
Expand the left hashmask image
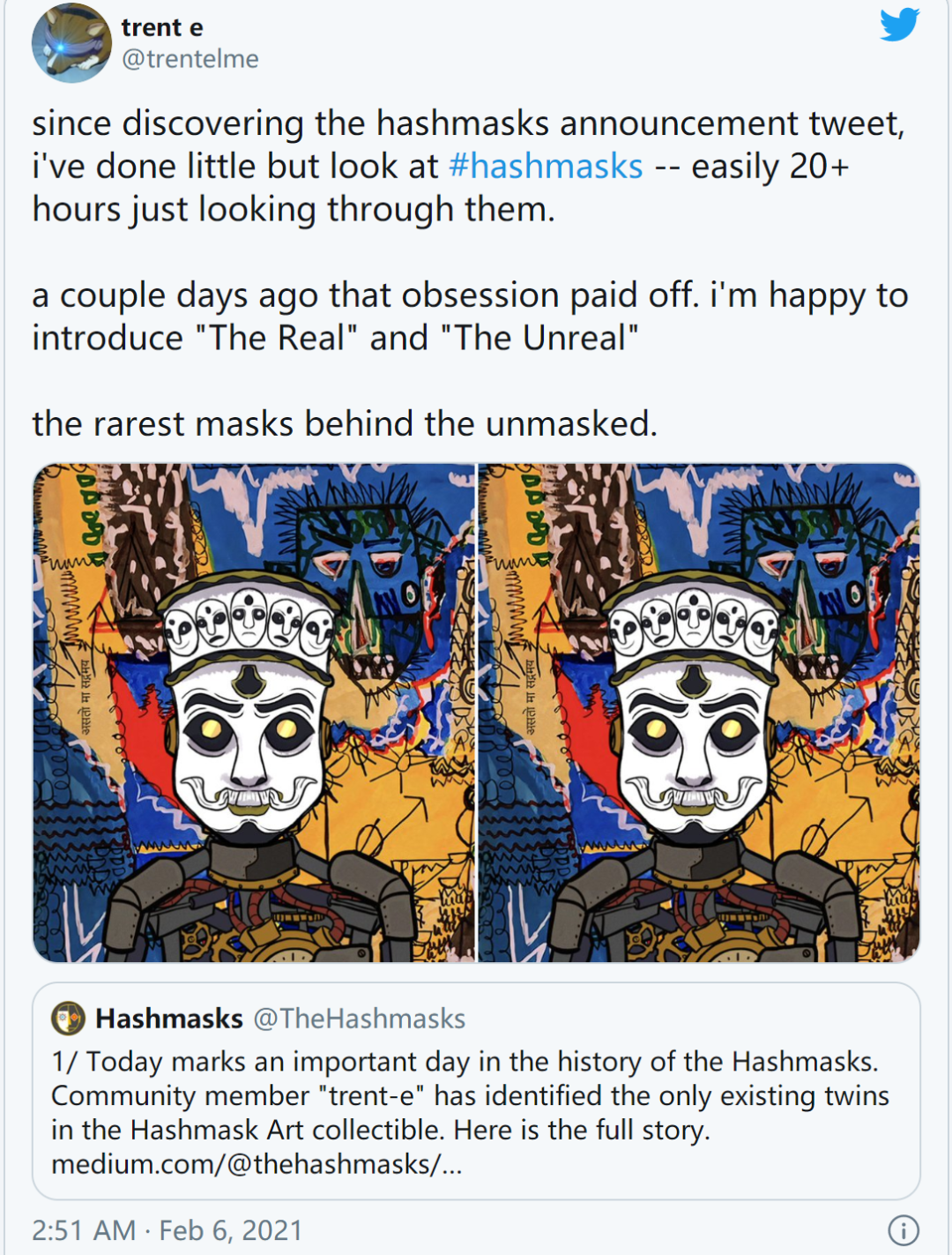point(253,710)
